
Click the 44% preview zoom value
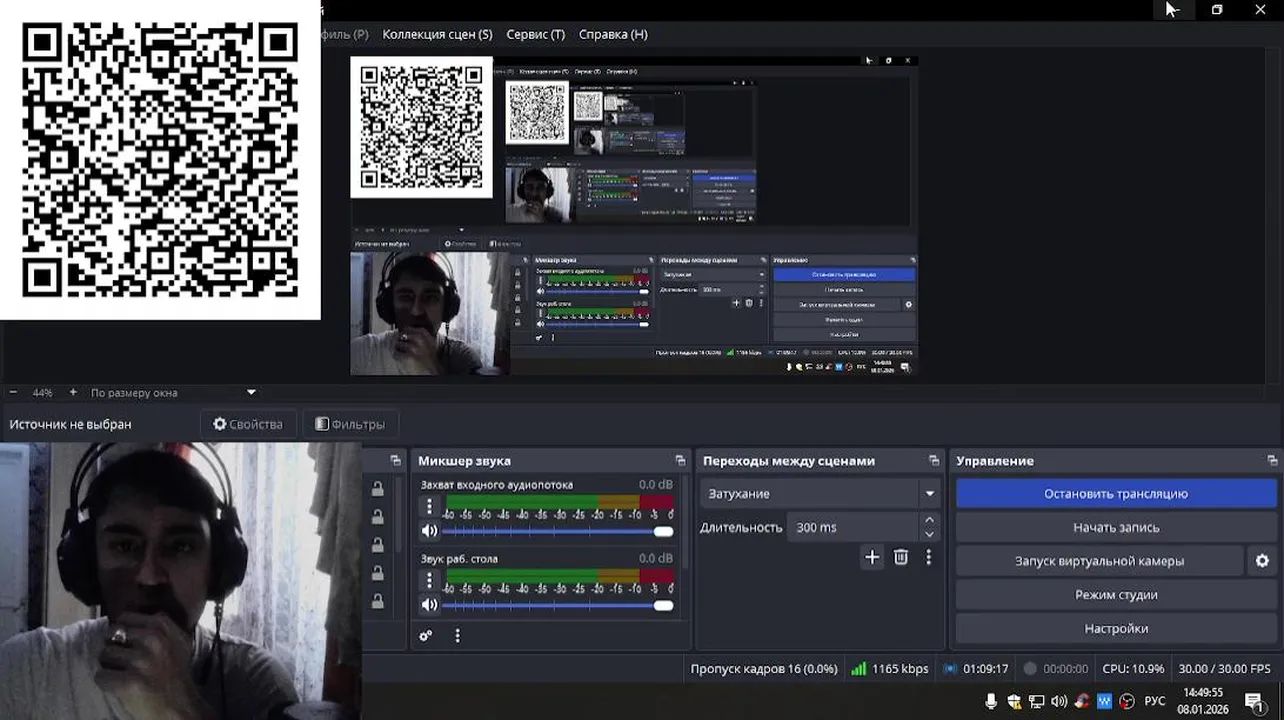click(42, 393)
